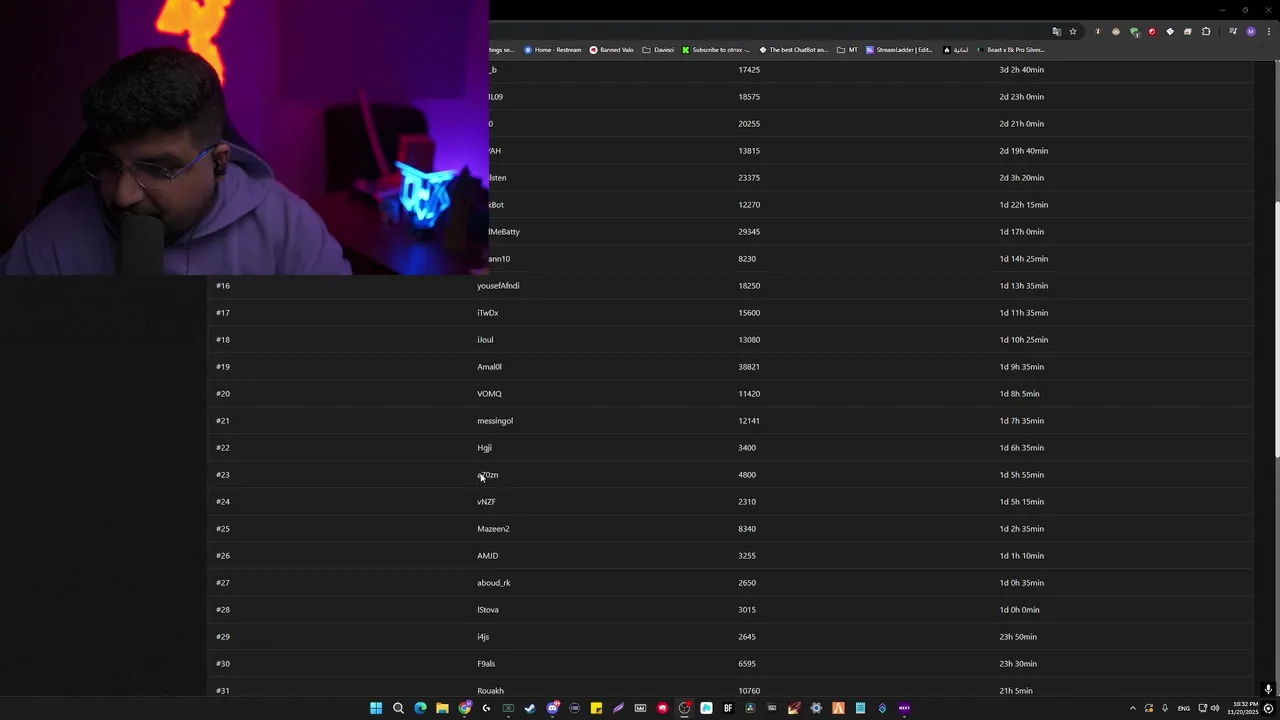This screenshot has width=1280, height=720.
Task: Open OBS Studio taskbar icon
Action: [684, 708]
